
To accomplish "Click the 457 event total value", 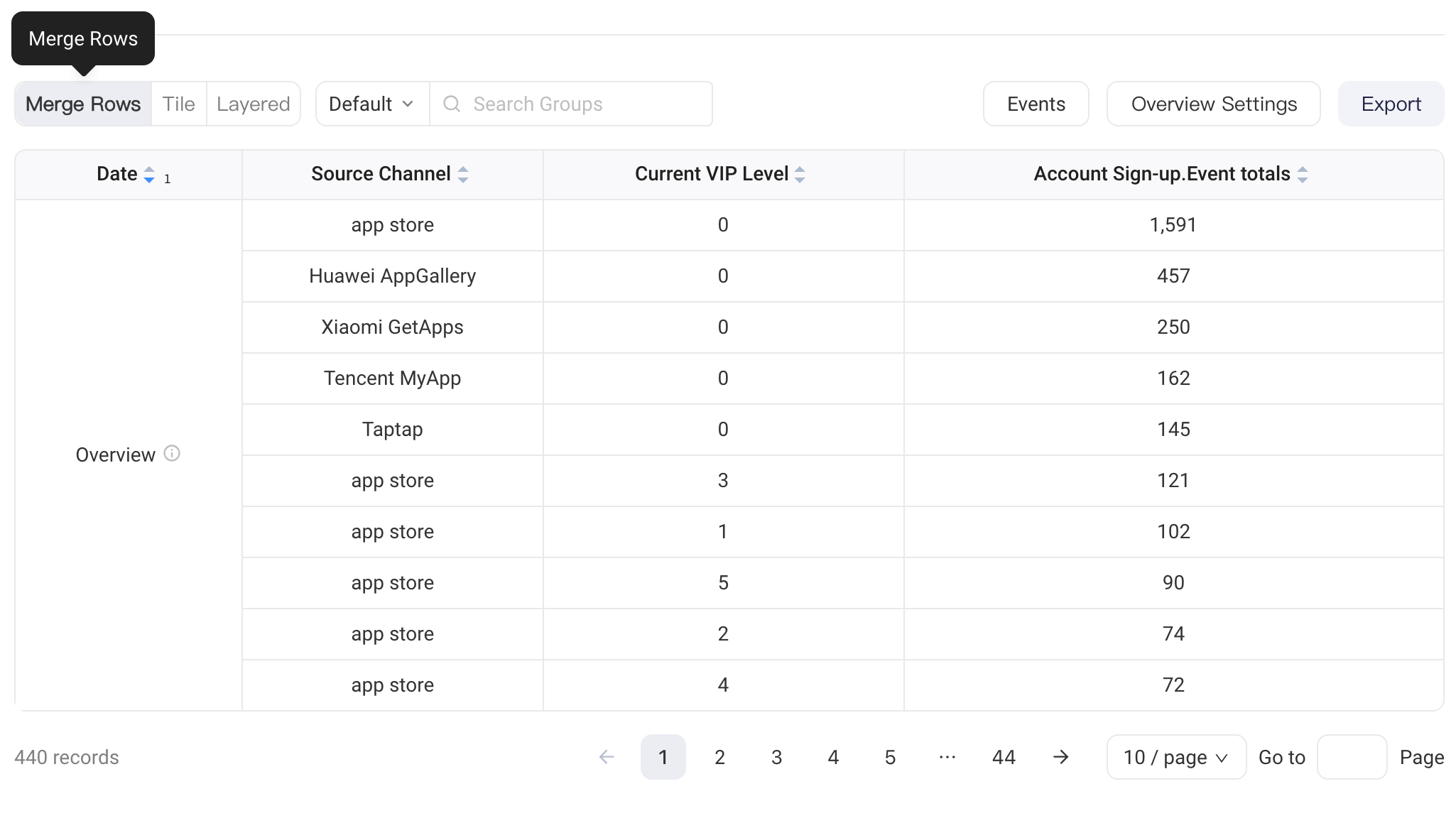I will tap(1173, 276).
